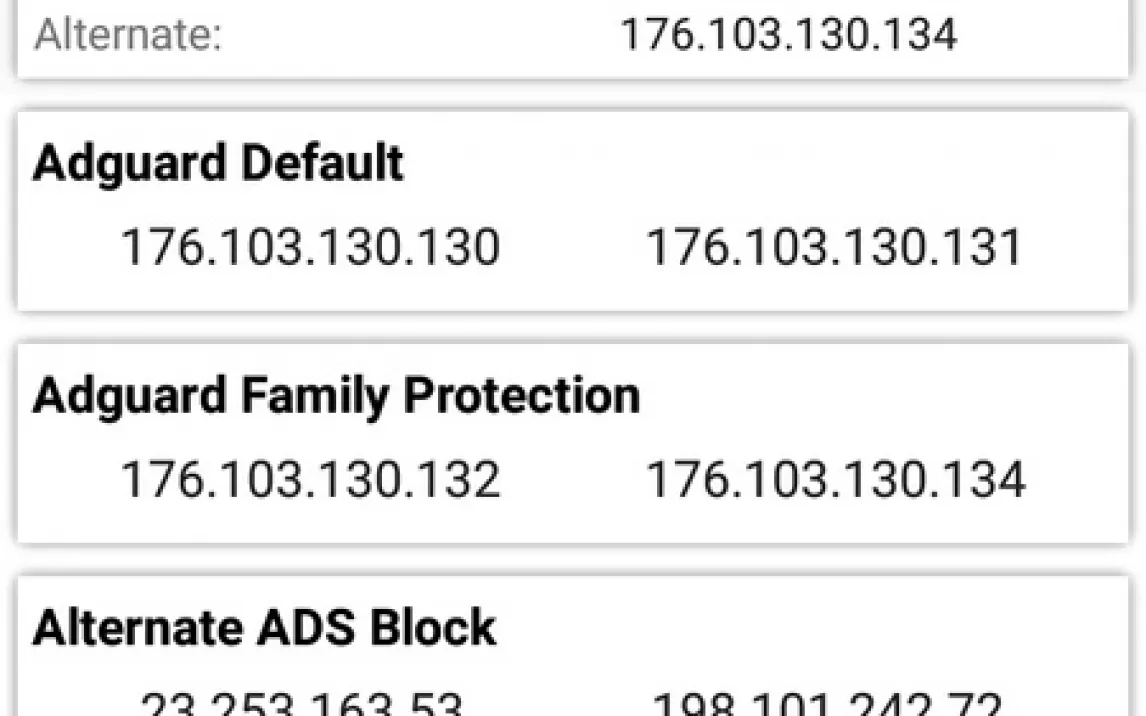Pick 176.103.130.134 under Adguard Family Protection
This screenshot has height=716, width=1146.
click(x=835, y=479)
